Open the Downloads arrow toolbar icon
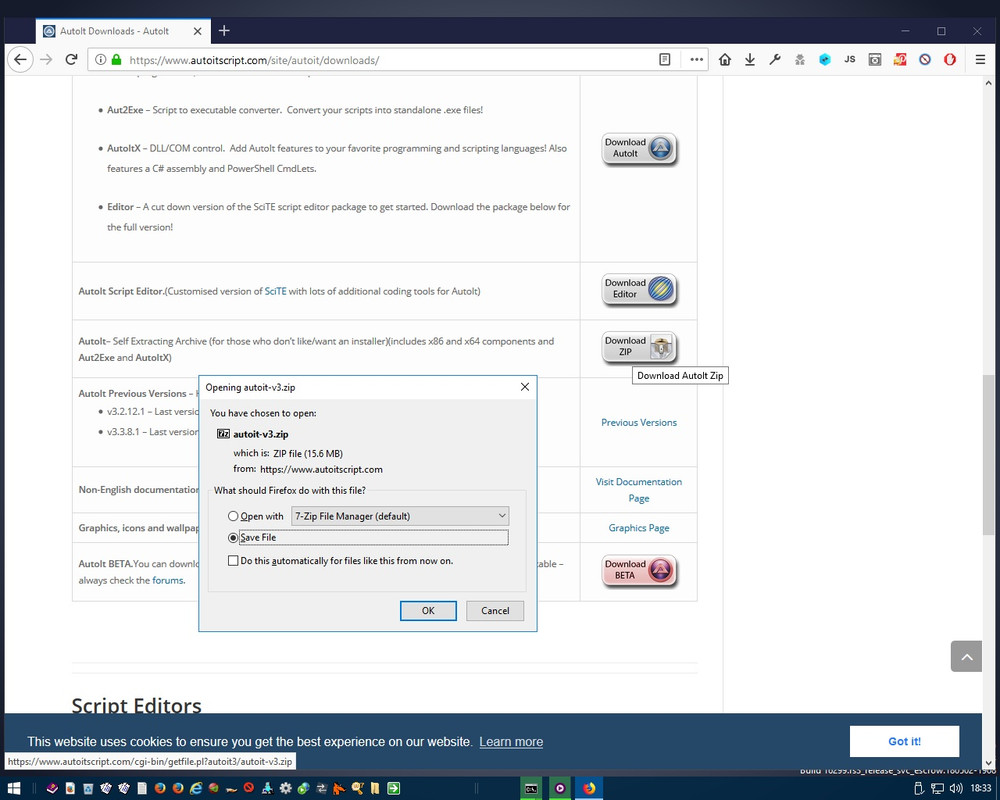 click(x=750, y=60)
